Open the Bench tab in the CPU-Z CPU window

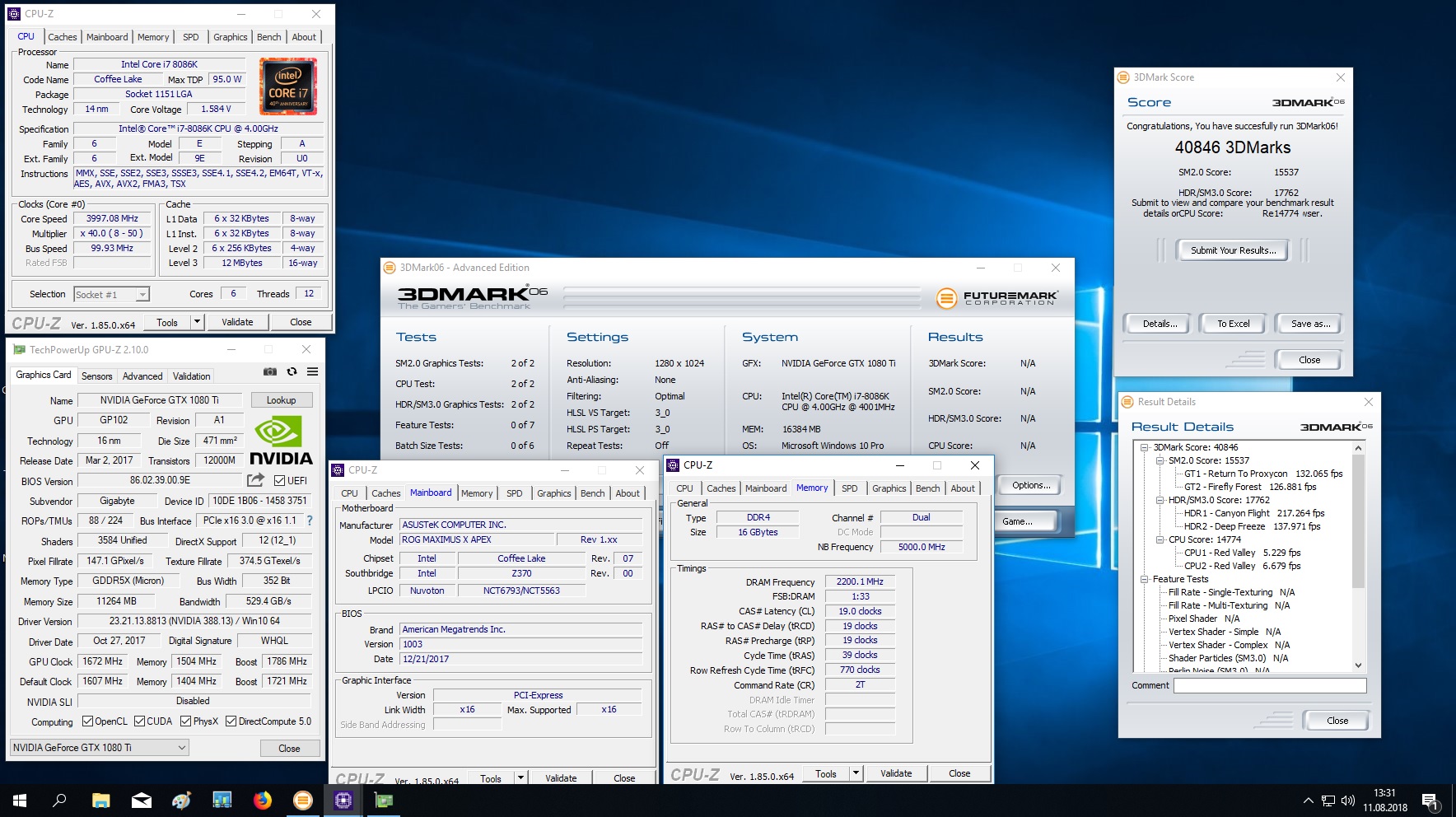click(x=268, y=37)
